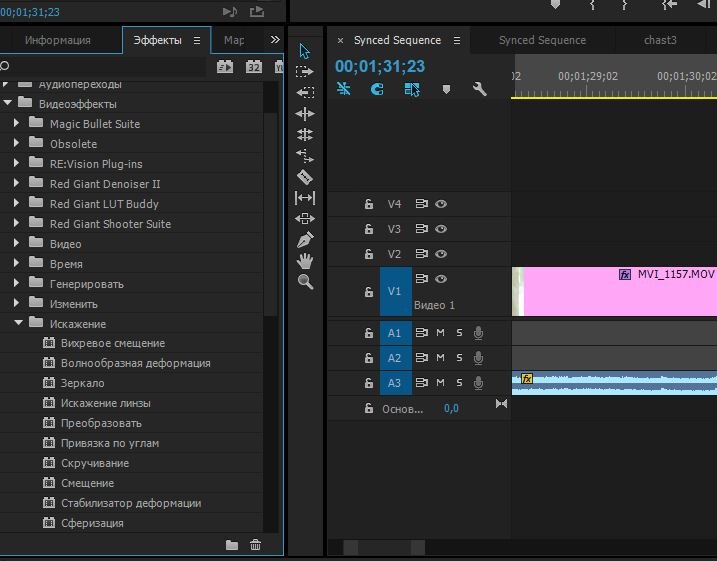Screen dimensions: 717x561
Task: Toggle sync lock on track A1
Action: [421, 332]
